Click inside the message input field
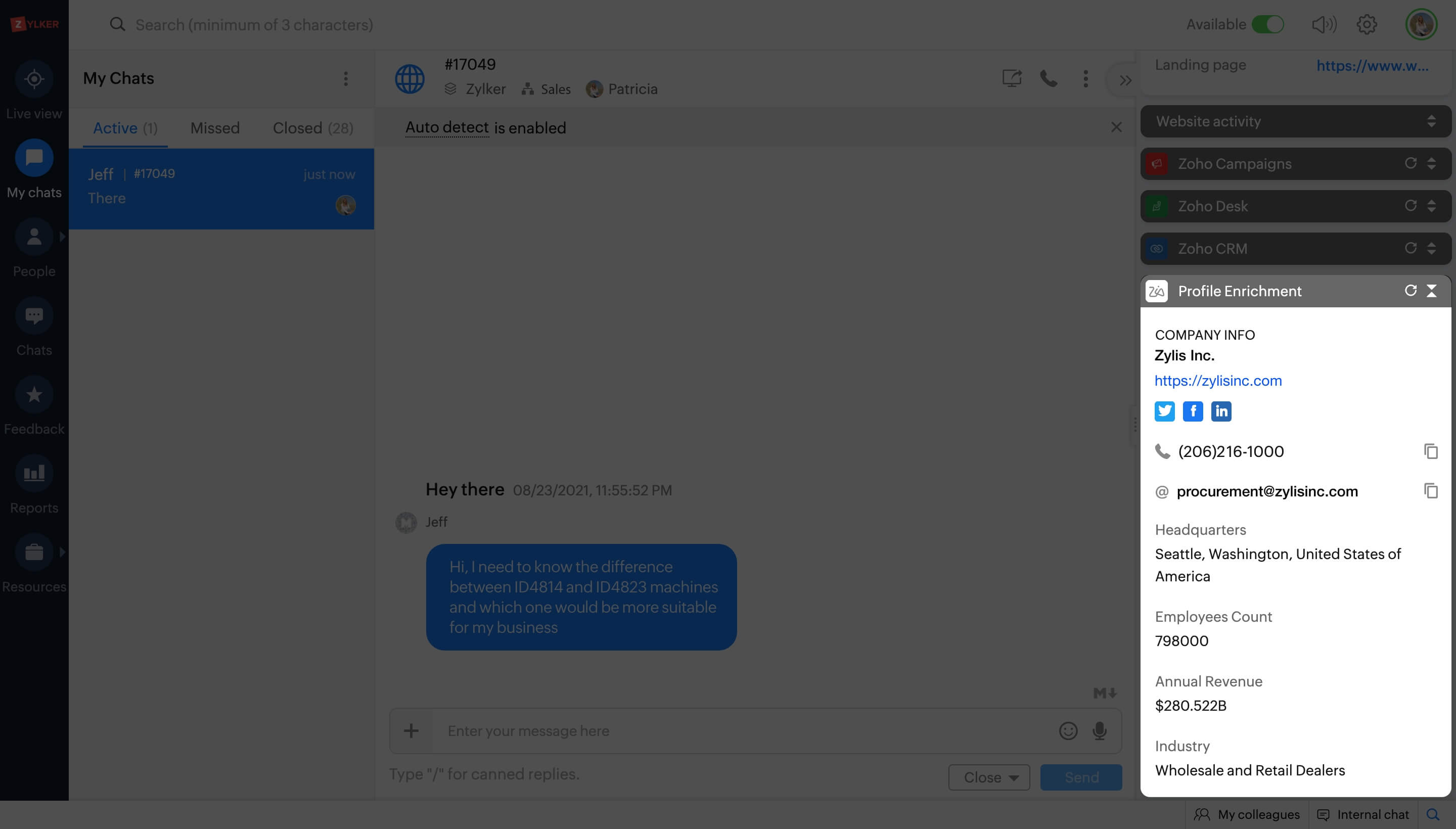Viewport: 1456px width, 829px height. (x=684, y=731)
